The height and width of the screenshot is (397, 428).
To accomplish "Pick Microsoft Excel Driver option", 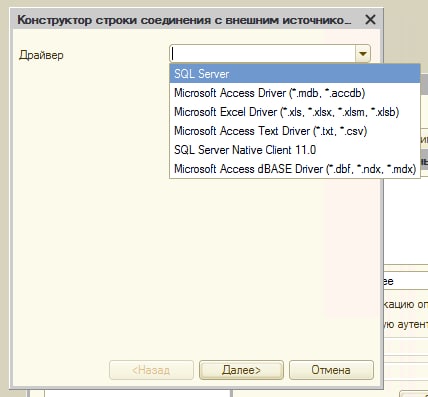I will click(x=295, y=112).
